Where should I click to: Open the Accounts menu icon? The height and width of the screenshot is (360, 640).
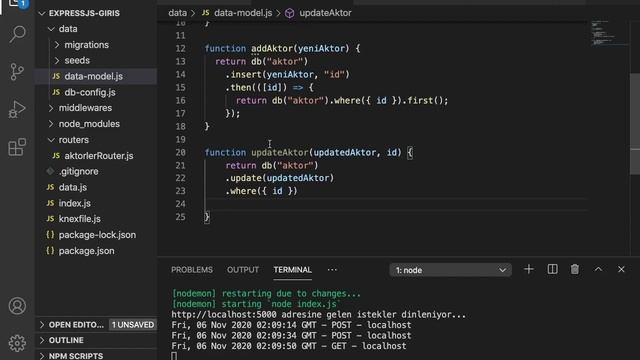(17, 306)
